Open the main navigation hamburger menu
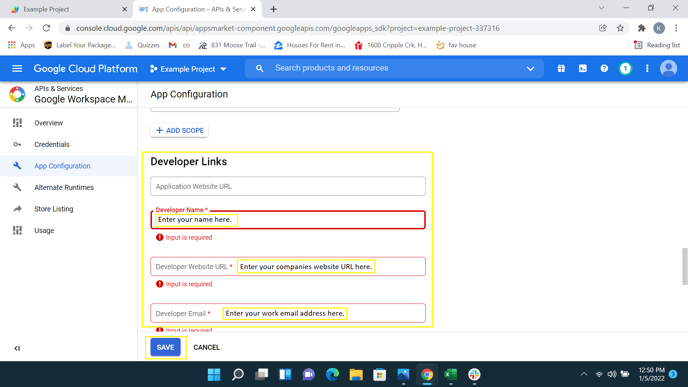 click(17, 68)
